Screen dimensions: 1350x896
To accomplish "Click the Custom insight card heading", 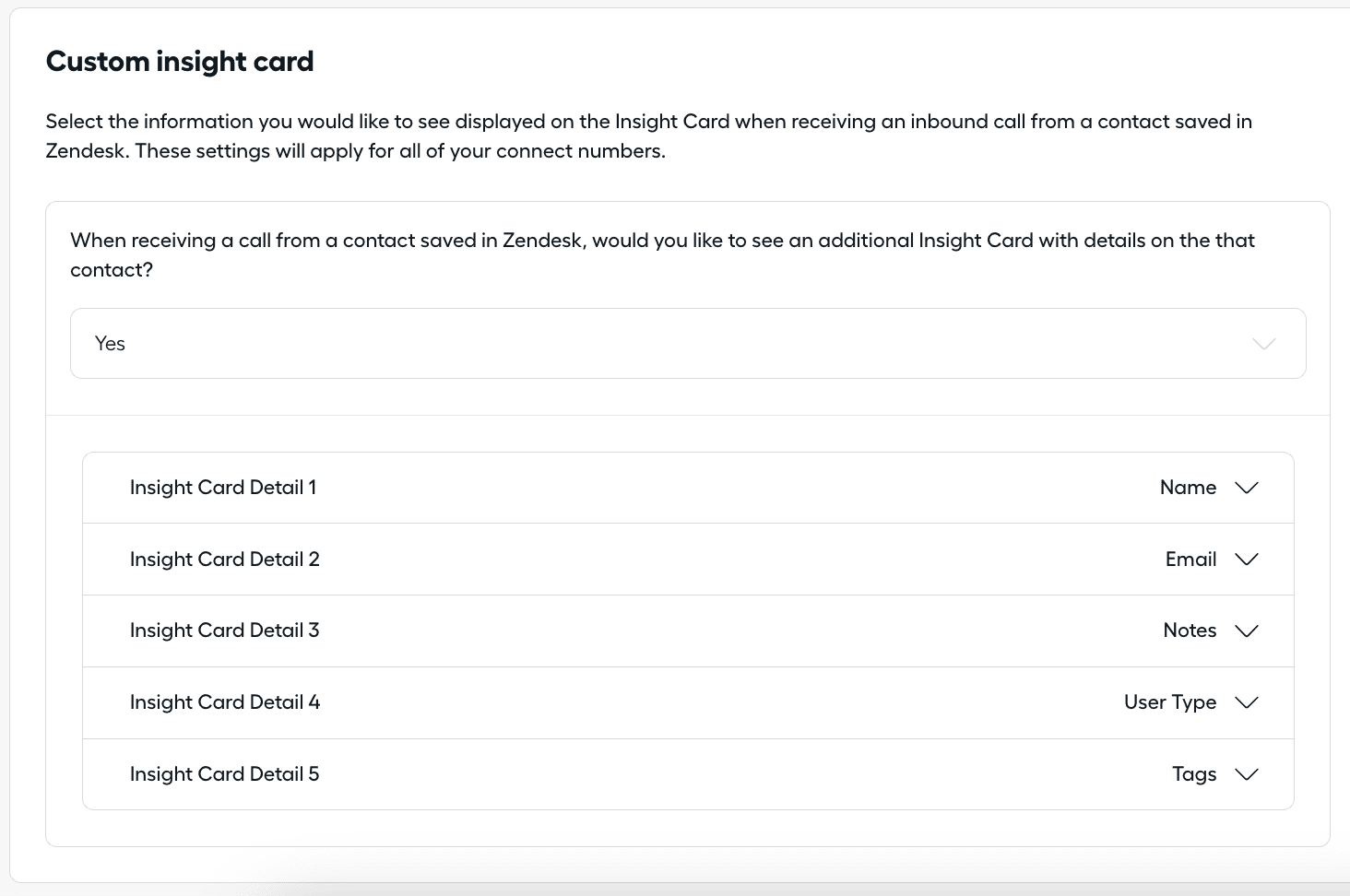I will tap(180, 62).
